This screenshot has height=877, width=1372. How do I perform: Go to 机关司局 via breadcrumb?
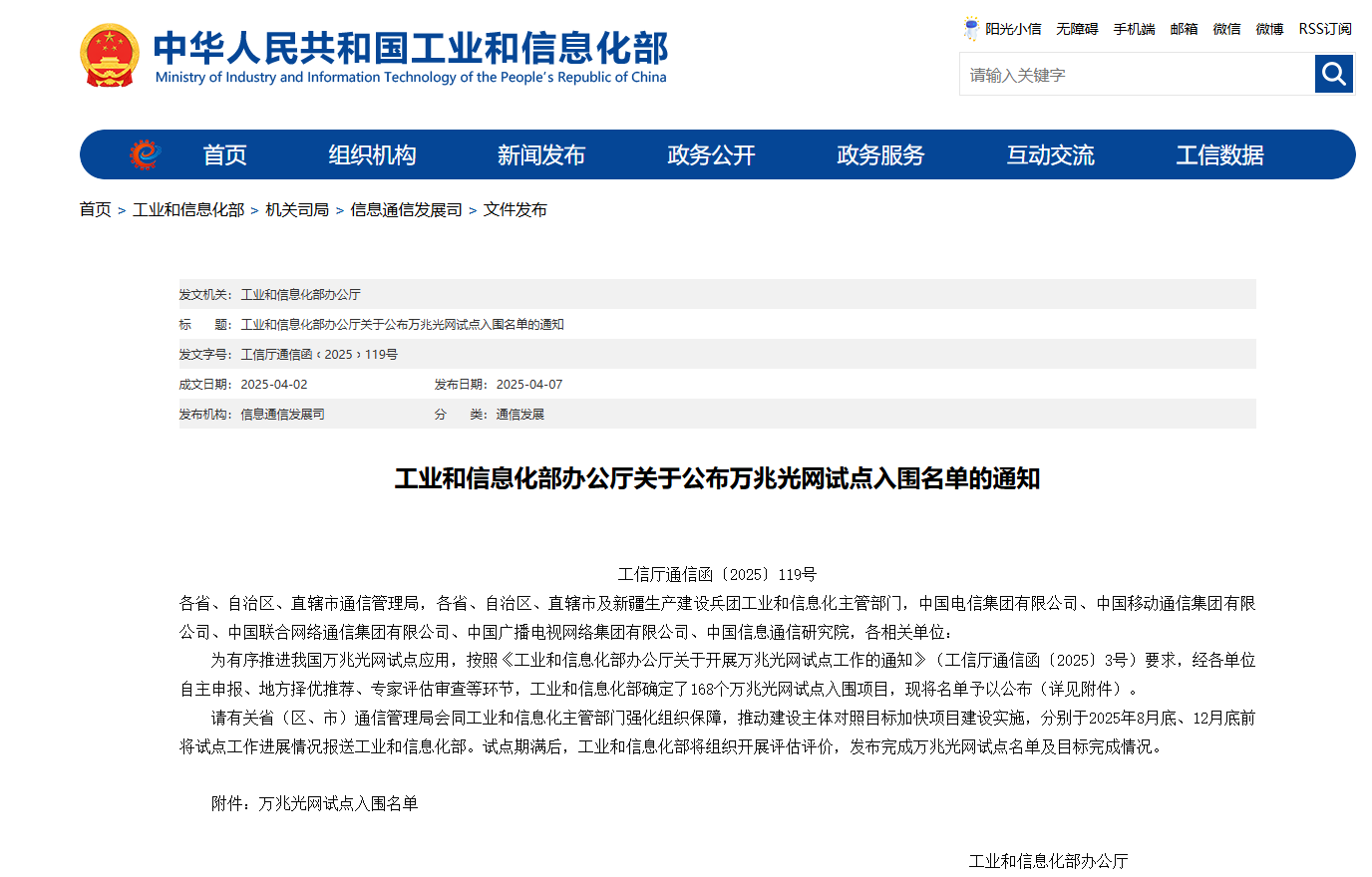(x=297, y=209)
